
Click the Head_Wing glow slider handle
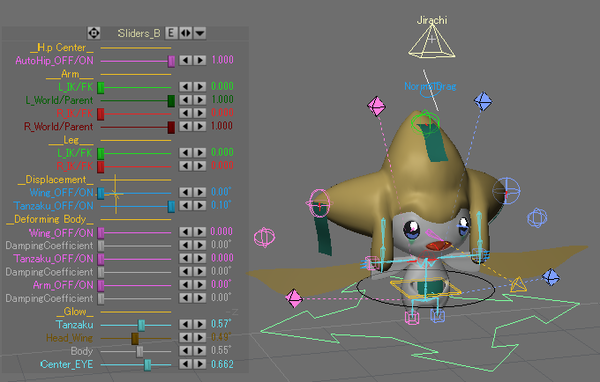(135, 338)
